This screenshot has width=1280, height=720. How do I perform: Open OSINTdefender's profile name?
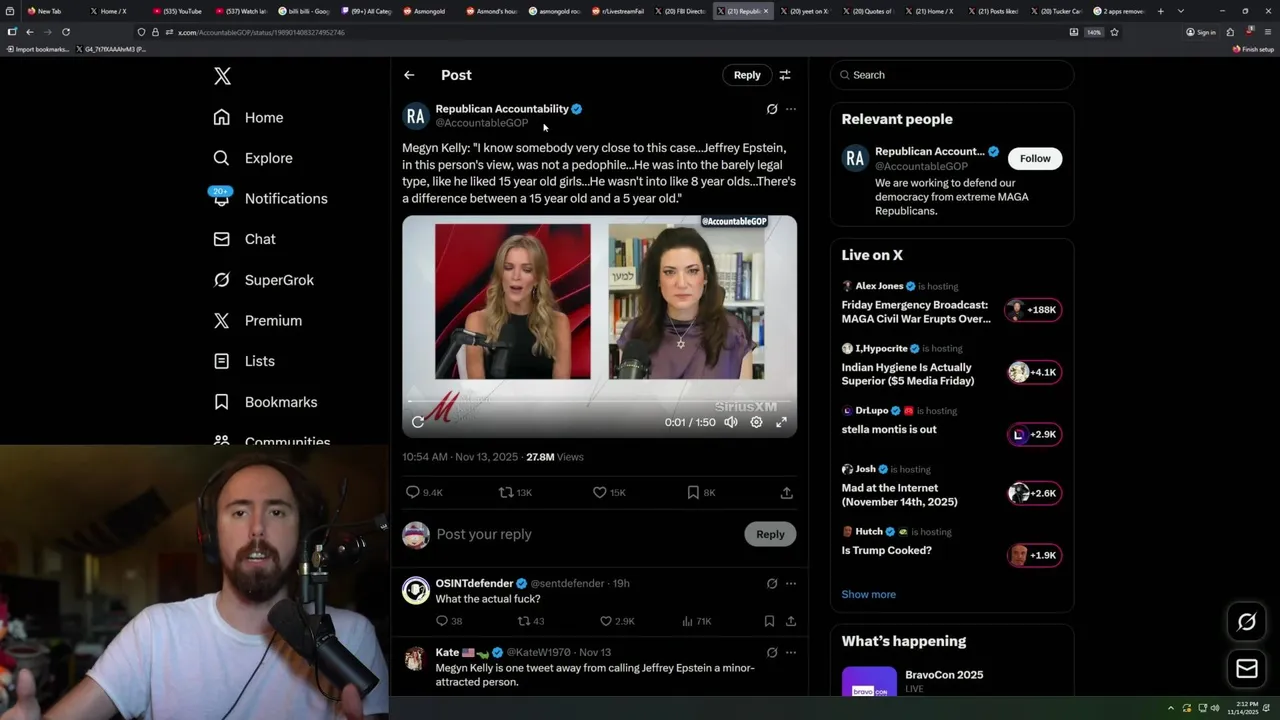tap(475, 583)
